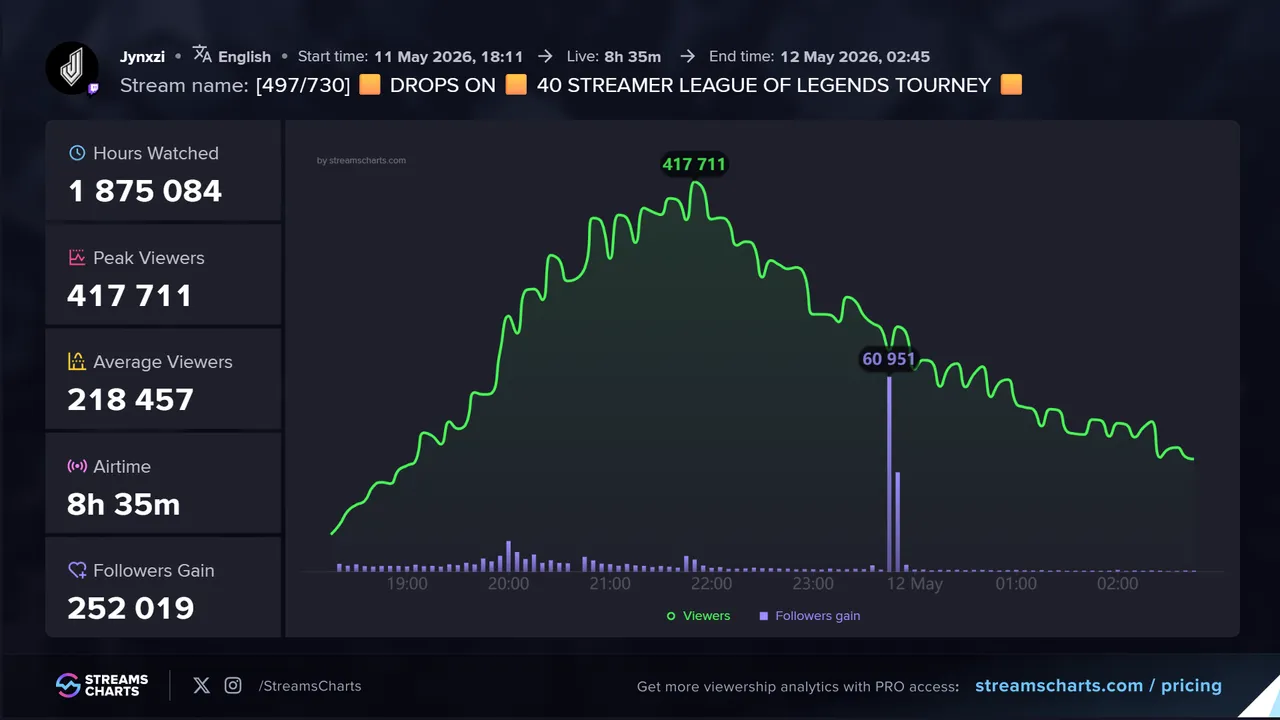Toggle the Followers gain legend series
The height and width of the screenshot is (720, 1280).
pyautogui.click(x=810, y=616)
